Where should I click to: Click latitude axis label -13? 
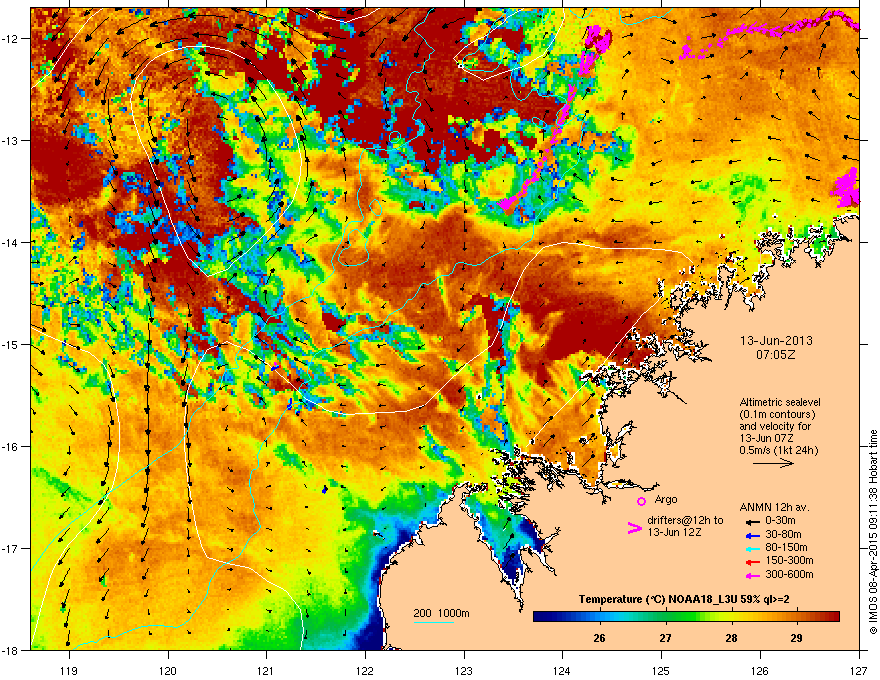coord(11,140)
